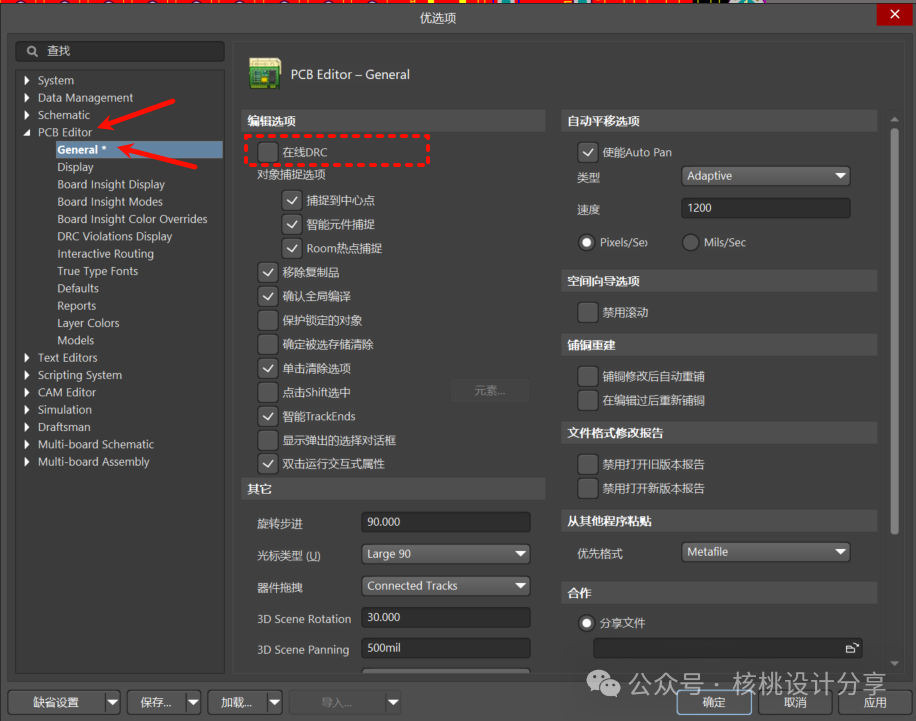
Task: Click the right panel vertical scrollbar
Action: coord(894,330)
